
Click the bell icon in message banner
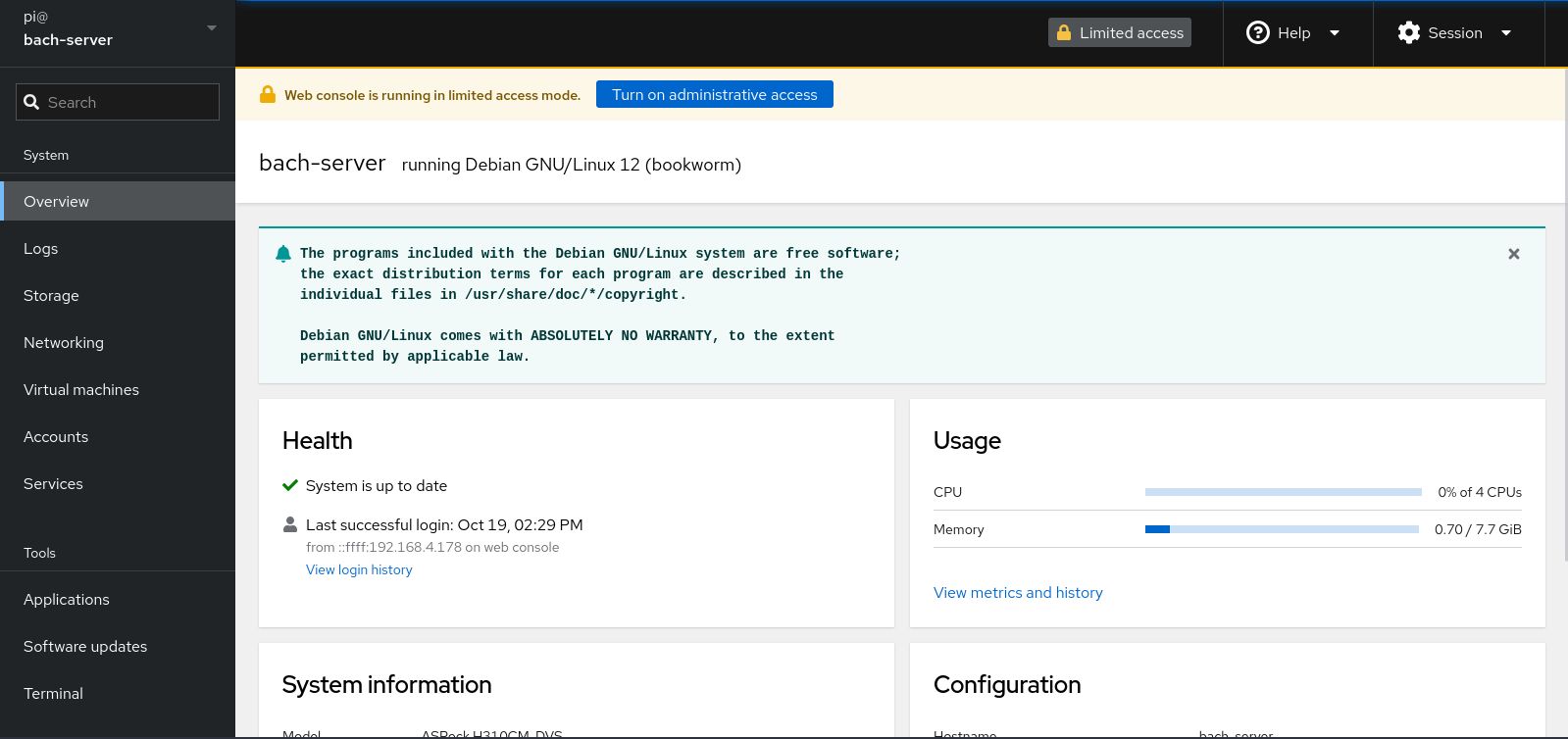click(283, 254)
